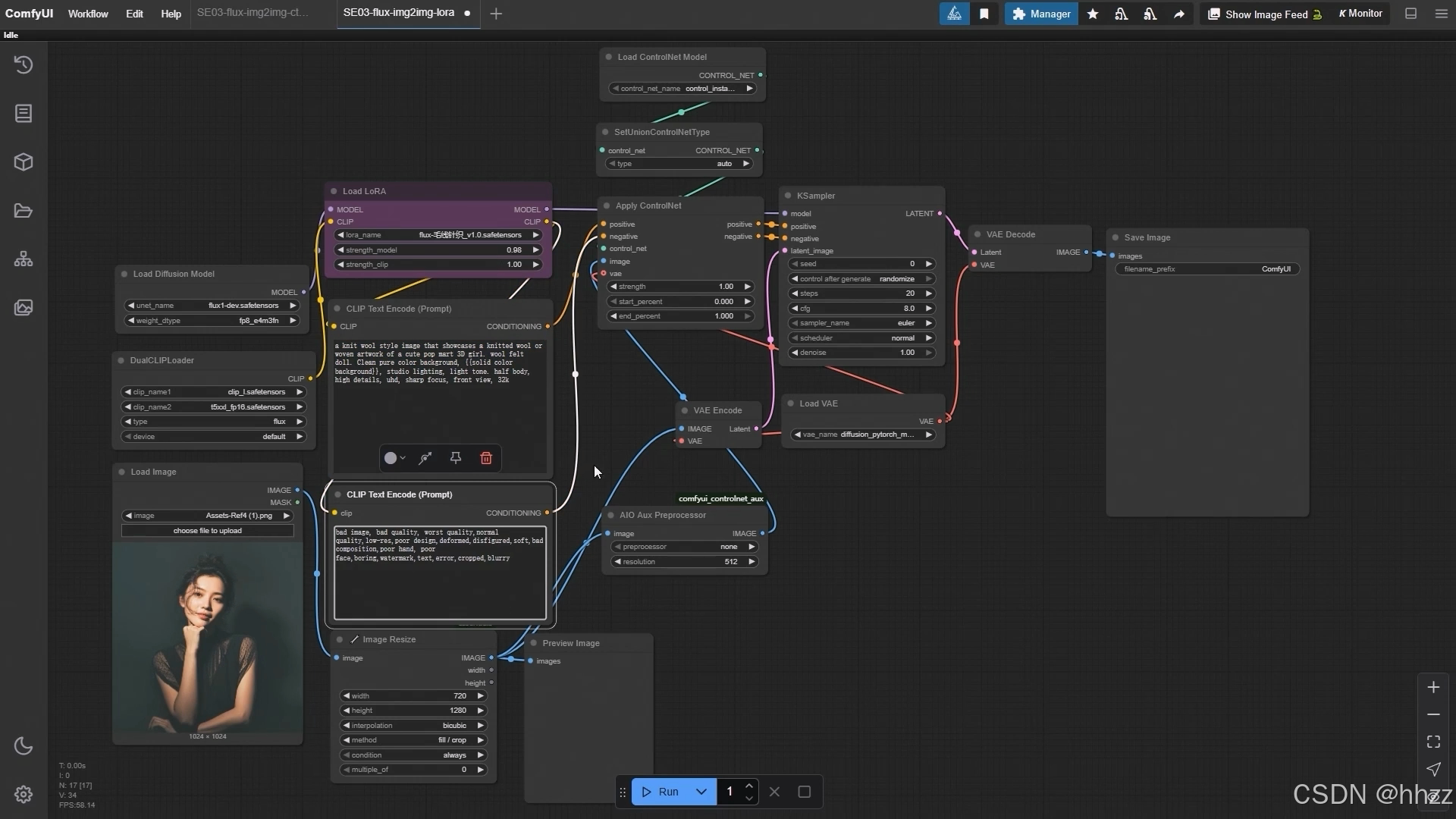Open the node library tree icon
The image size is (1456, 819).
[x=24, y=259]
